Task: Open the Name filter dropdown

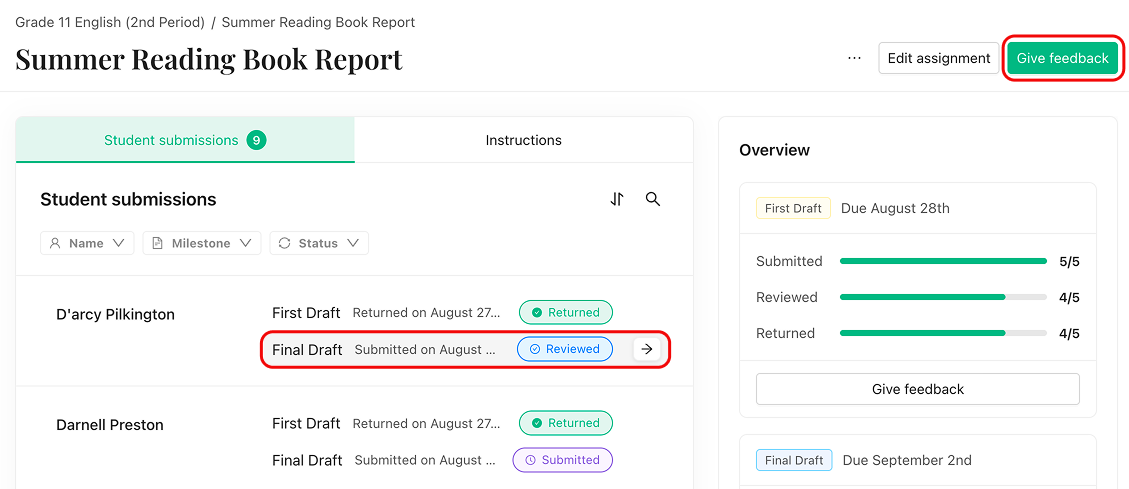Action: click(x=87, y=243)
